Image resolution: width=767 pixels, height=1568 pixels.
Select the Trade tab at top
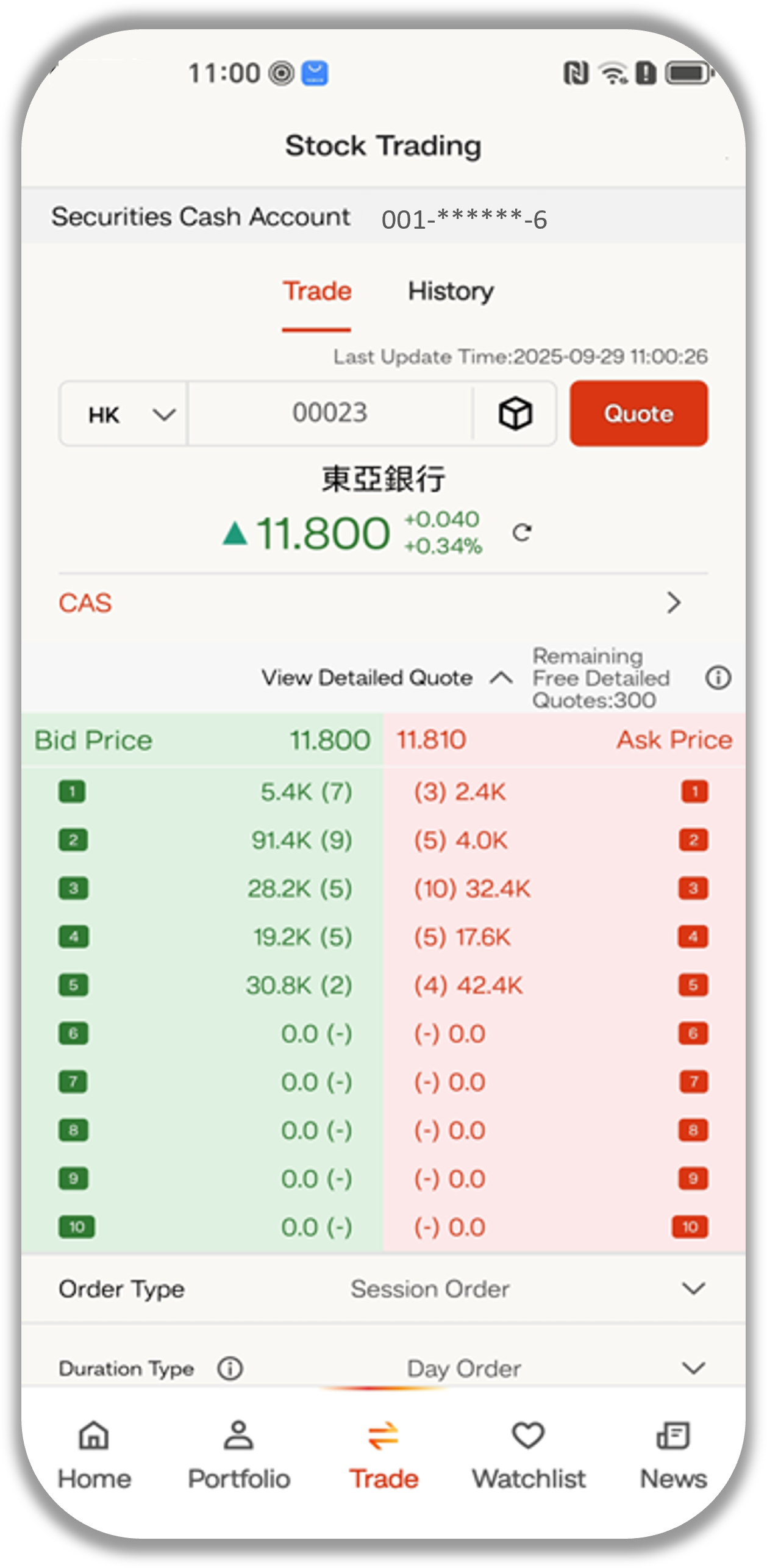[x=317, y=292]
